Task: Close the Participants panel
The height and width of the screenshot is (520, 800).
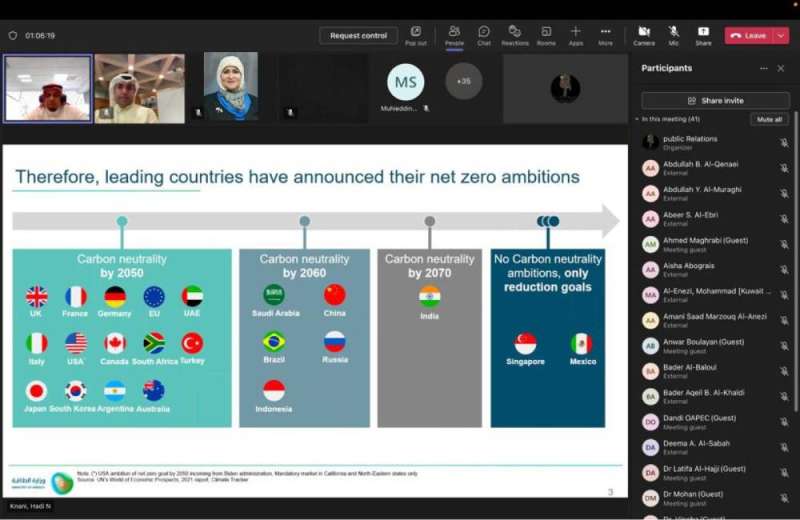Action: [x=781, y=68]
